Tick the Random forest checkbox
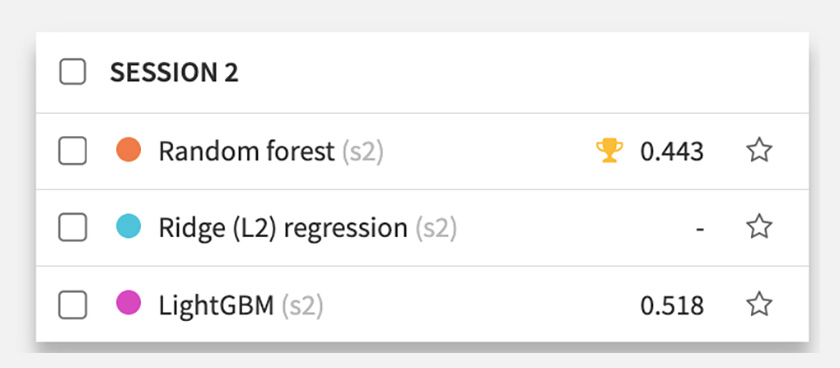 pos(72,151)
